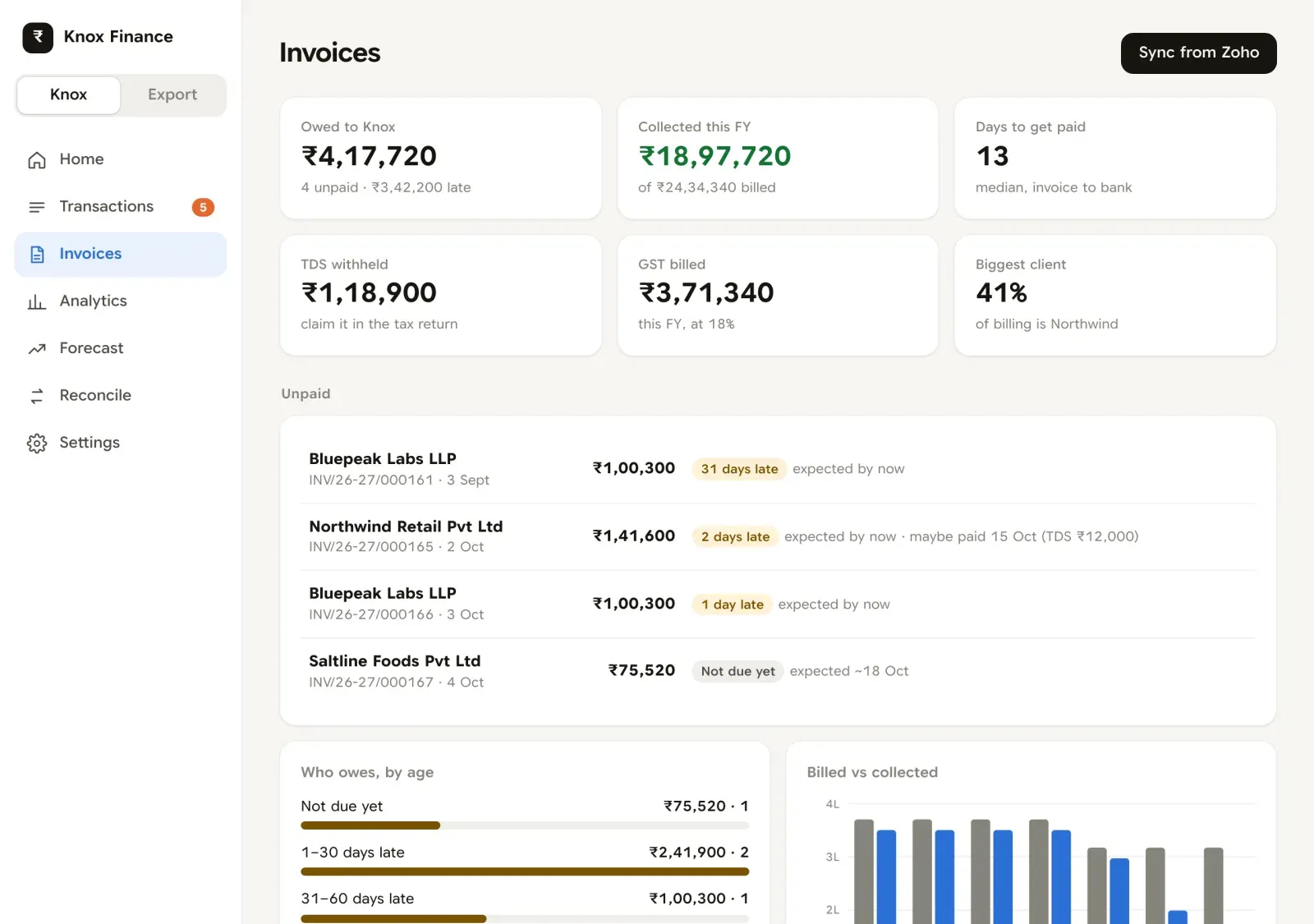Open Bluepeak Labs invoice INV/26-27/000166

coord(778,605)
